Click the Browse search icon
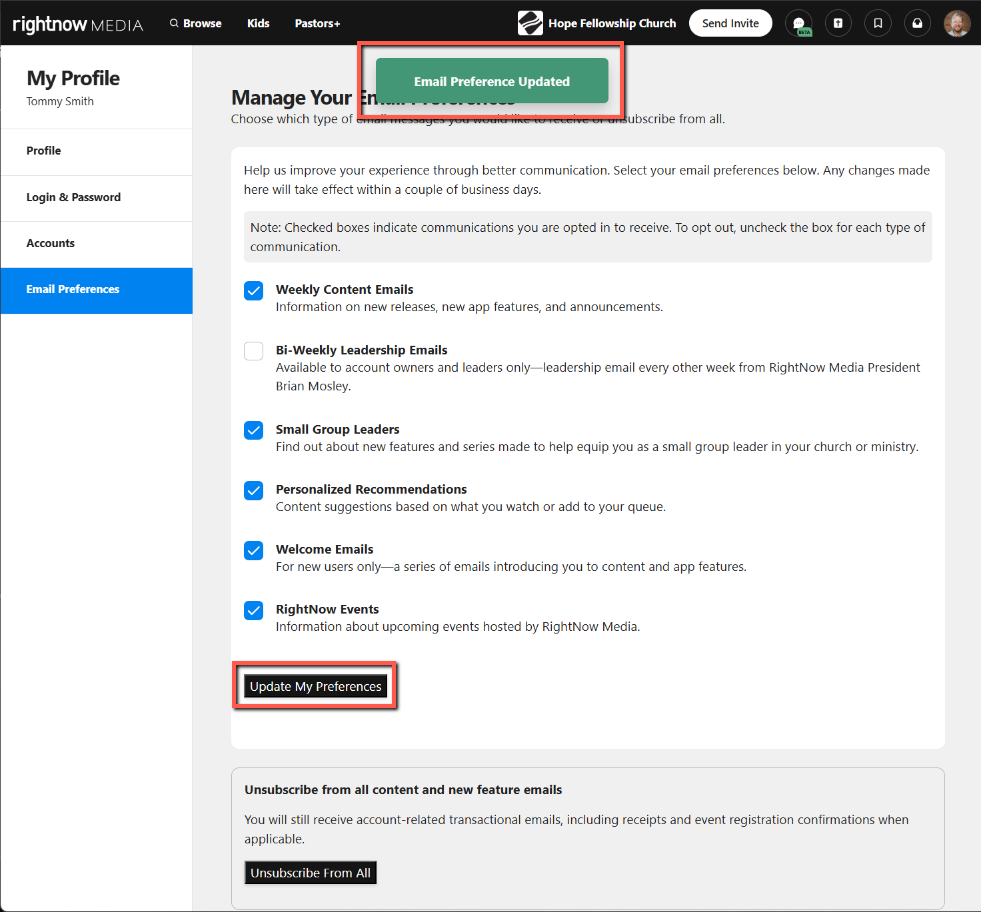981x912 pixels. (x=175, y=23)
